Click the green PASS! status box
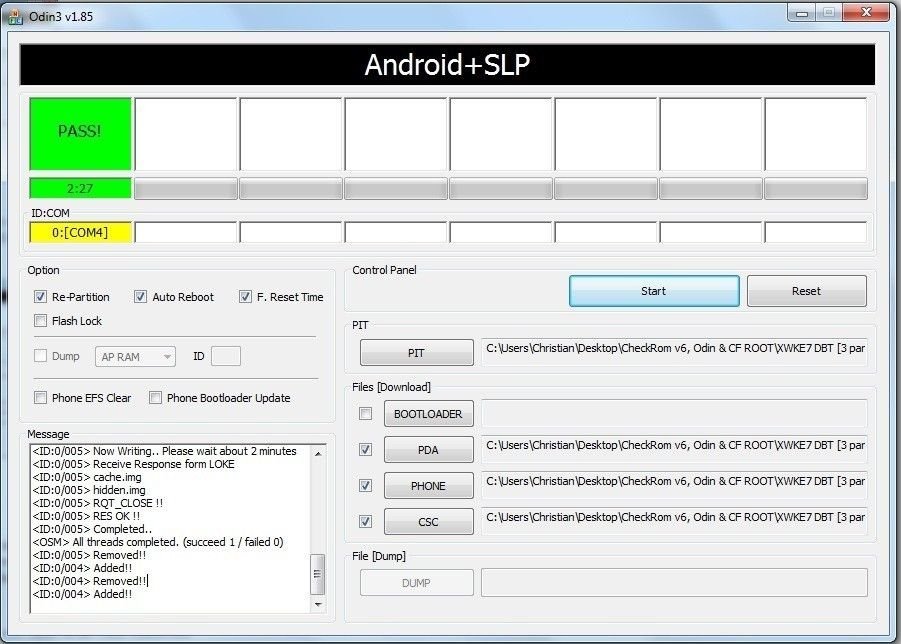Viewport: 901px width, 644px height. coord(80,133)
